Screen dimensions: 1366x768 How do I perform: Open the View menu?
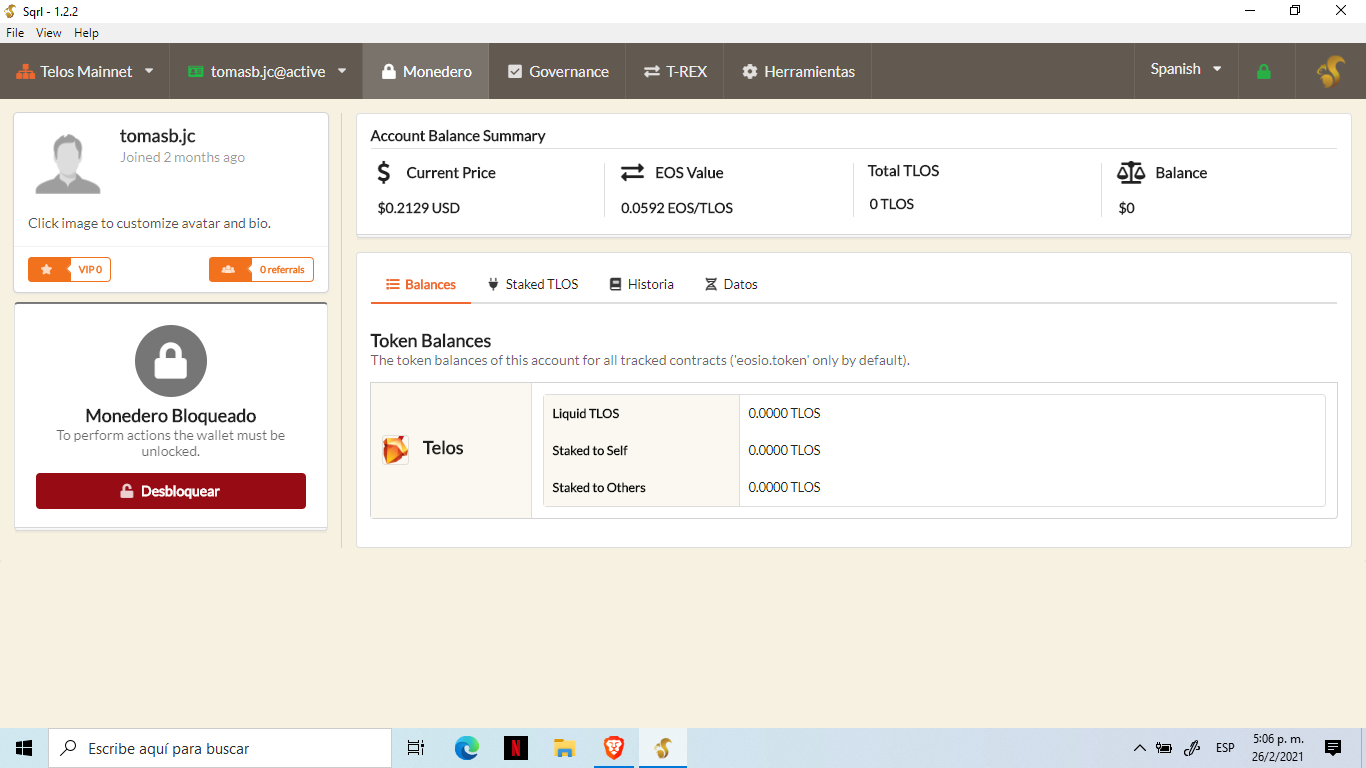[x=49, y=33]
